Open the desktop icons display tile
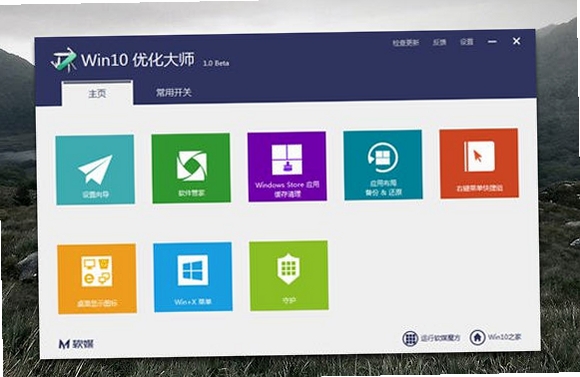The image size is (580, 377). [97, 279]
